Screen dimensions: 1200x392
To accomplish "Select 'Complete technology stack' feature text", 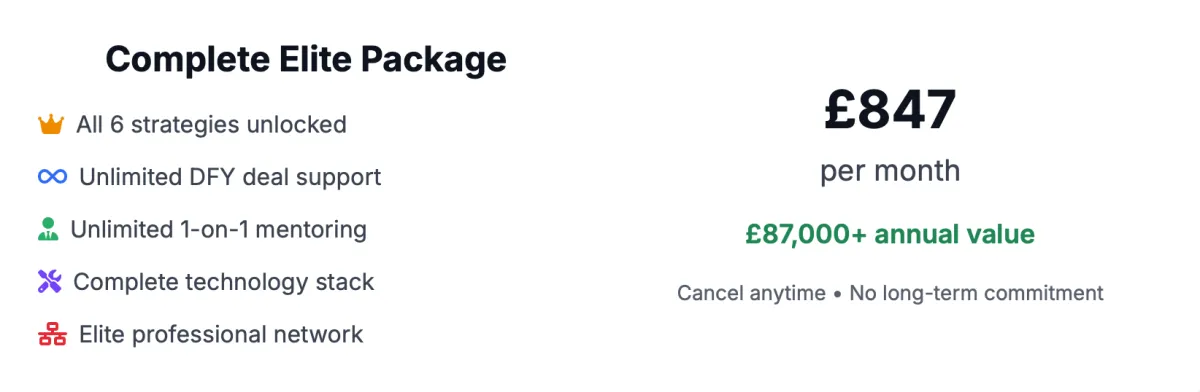I will 224,282.
